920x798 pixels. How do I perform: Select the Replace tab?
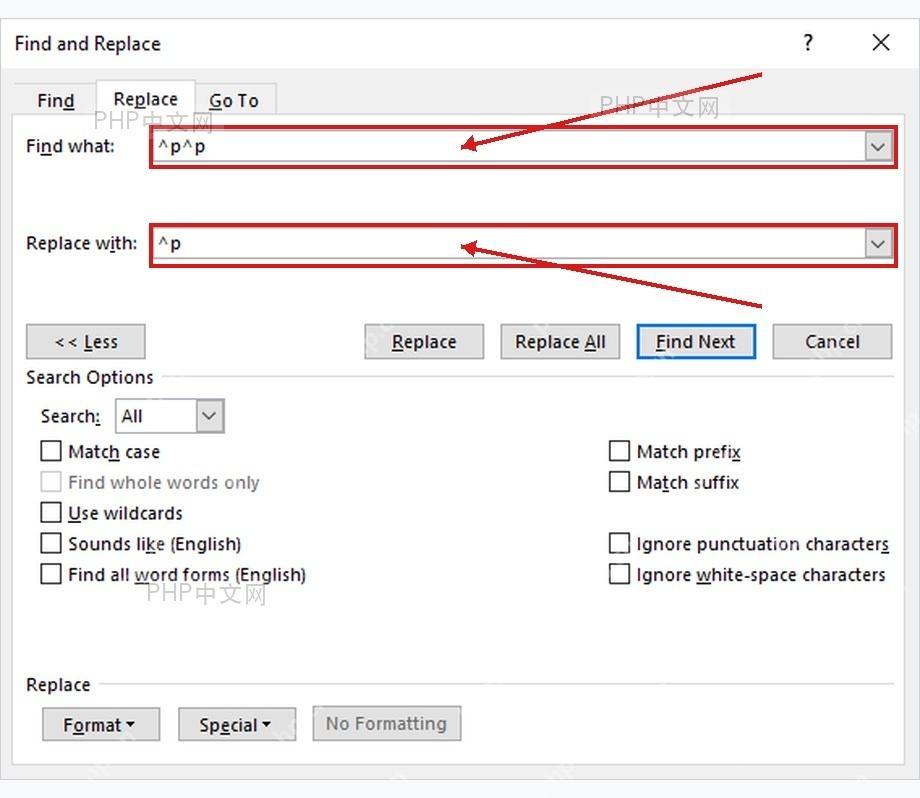(146, 99)
